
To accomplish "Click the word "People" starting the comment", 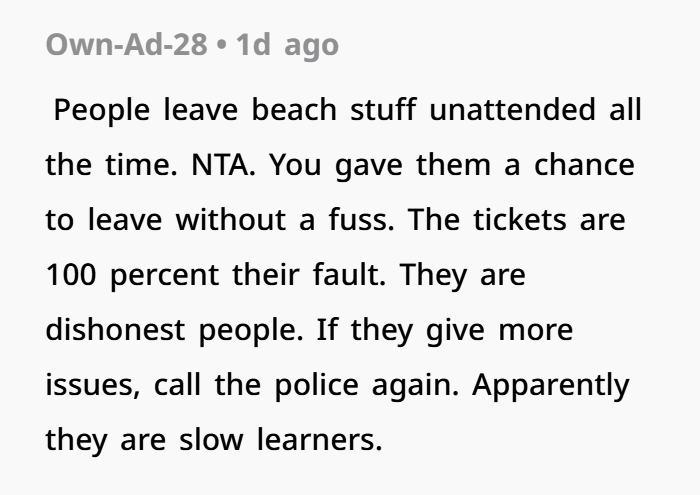I will (x=101, y=110).
